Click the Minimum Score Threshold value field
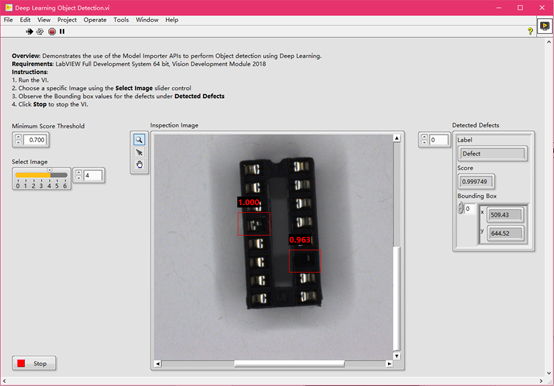The width and height of the screenshot is (554, 386). pyautogui.click(x=35, y=140)
